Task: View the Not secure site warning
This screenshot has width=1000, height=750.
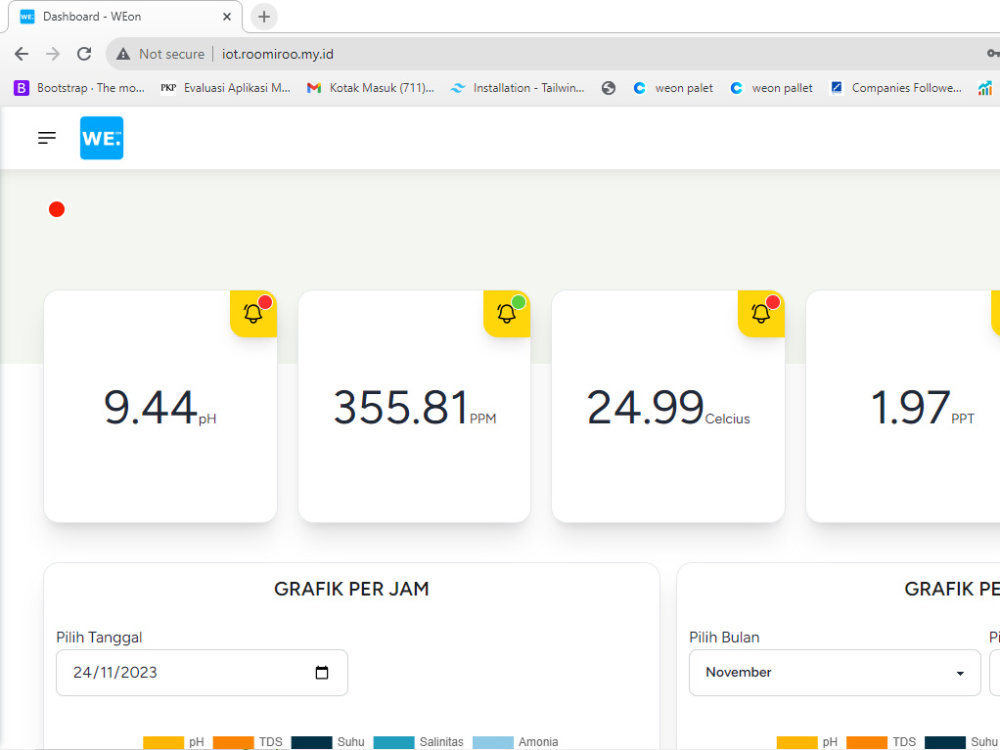Action: (160, 54)
